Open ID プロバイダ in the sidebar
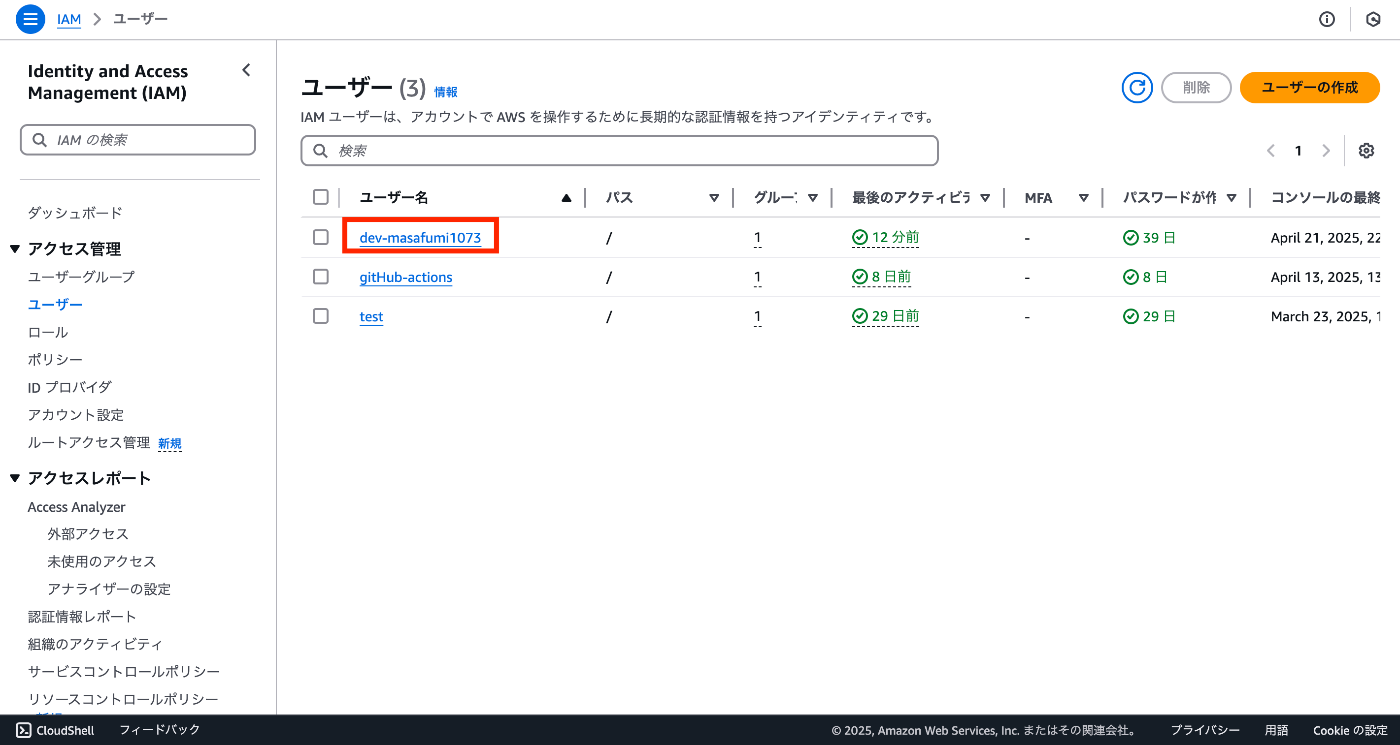This screenshot has height=745, width=1400. coord(70,387)
